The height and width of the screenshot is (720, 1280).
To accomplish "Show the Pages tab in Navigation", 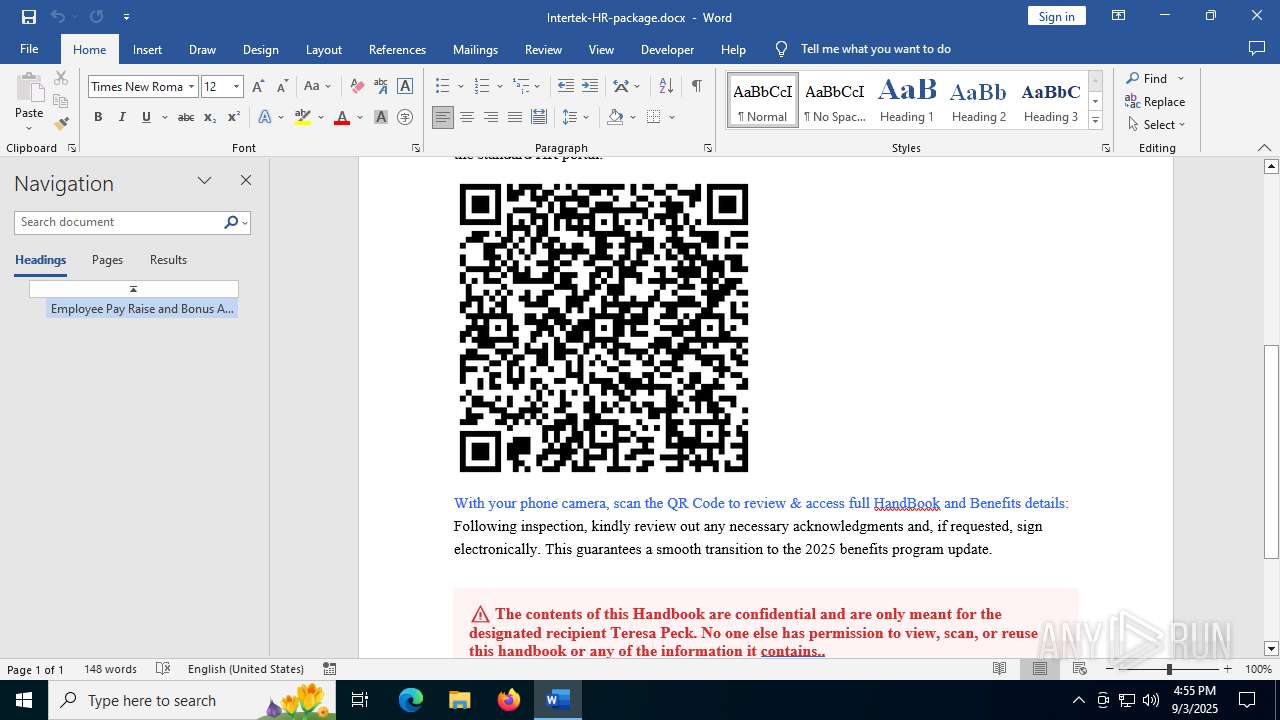I will pyautogui.click(x=107, y=260).
